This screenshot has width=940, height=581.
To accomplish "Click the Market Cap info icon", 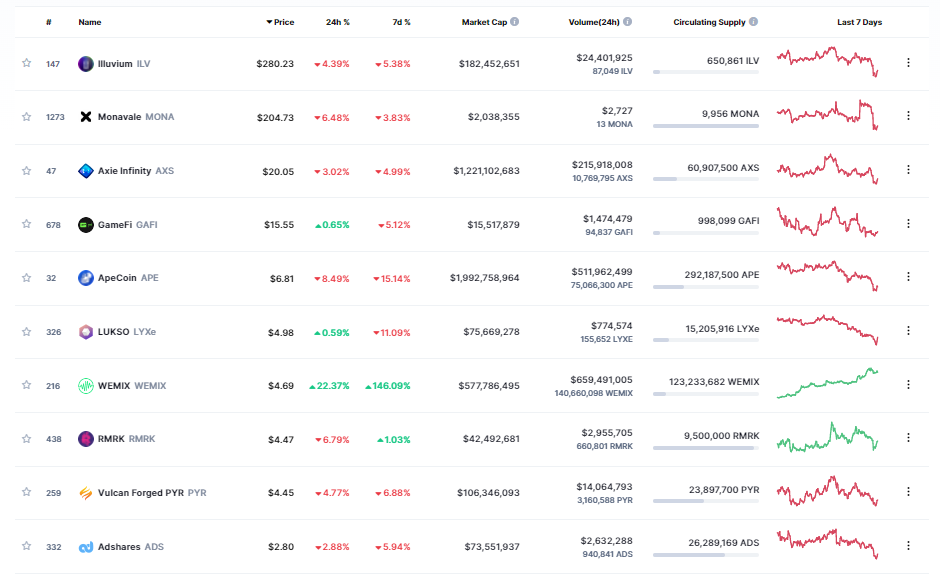I will click(514, 22).
